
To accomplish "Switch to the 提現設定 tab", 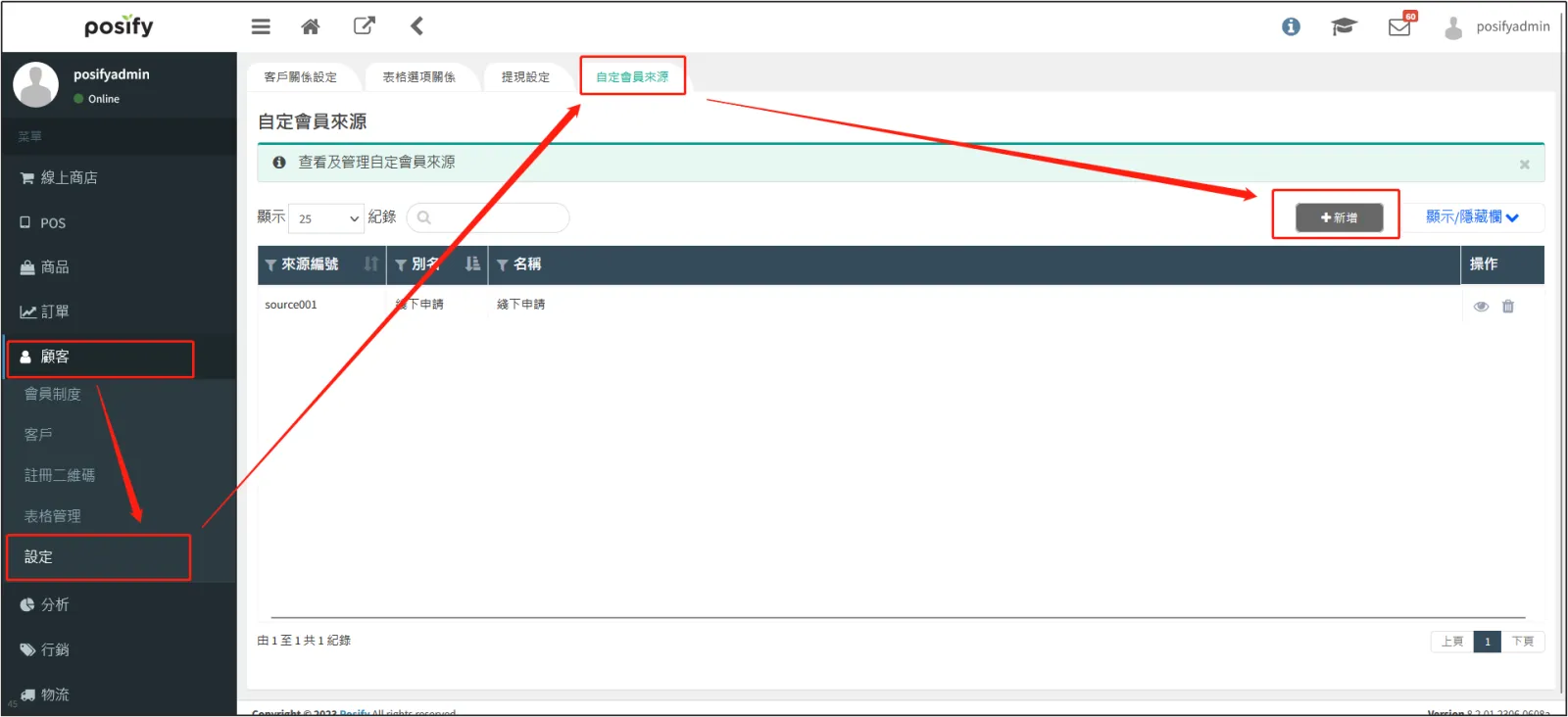I will [x=525, y=77].
